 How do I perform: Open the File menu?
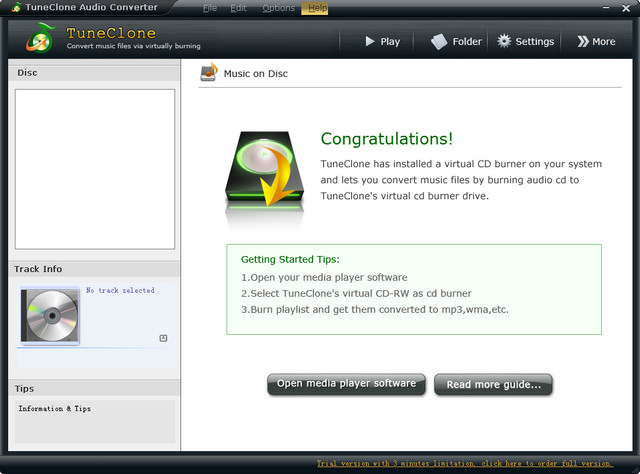click(x=209, y=8)
